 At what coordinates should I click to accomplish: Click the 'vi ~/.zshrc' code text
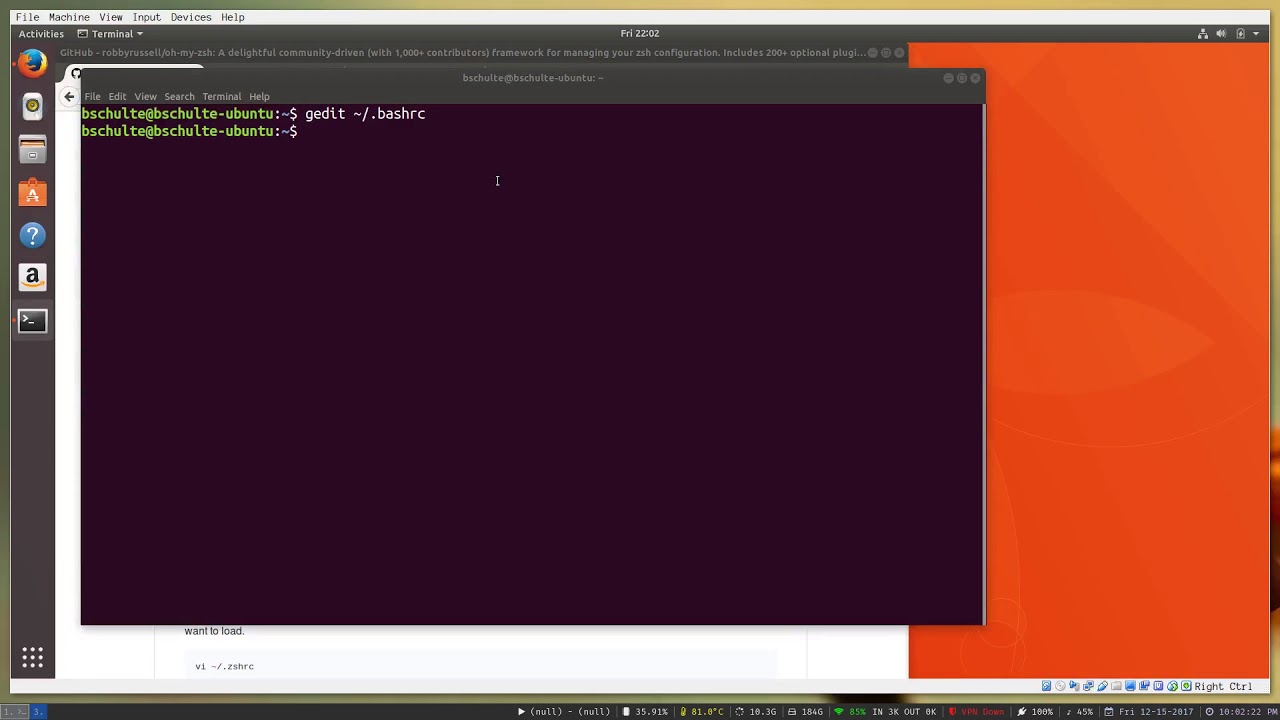[225, 666]
